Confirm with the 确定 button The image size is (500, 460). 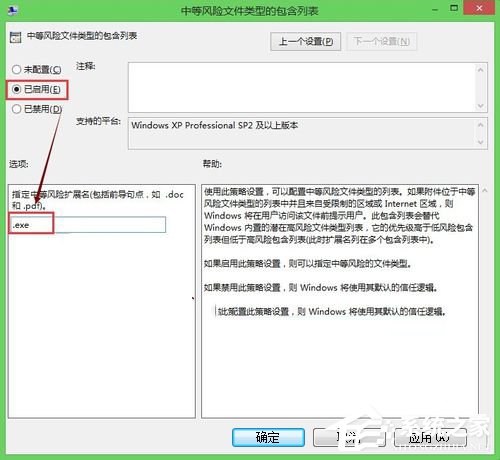click(268, 437)
